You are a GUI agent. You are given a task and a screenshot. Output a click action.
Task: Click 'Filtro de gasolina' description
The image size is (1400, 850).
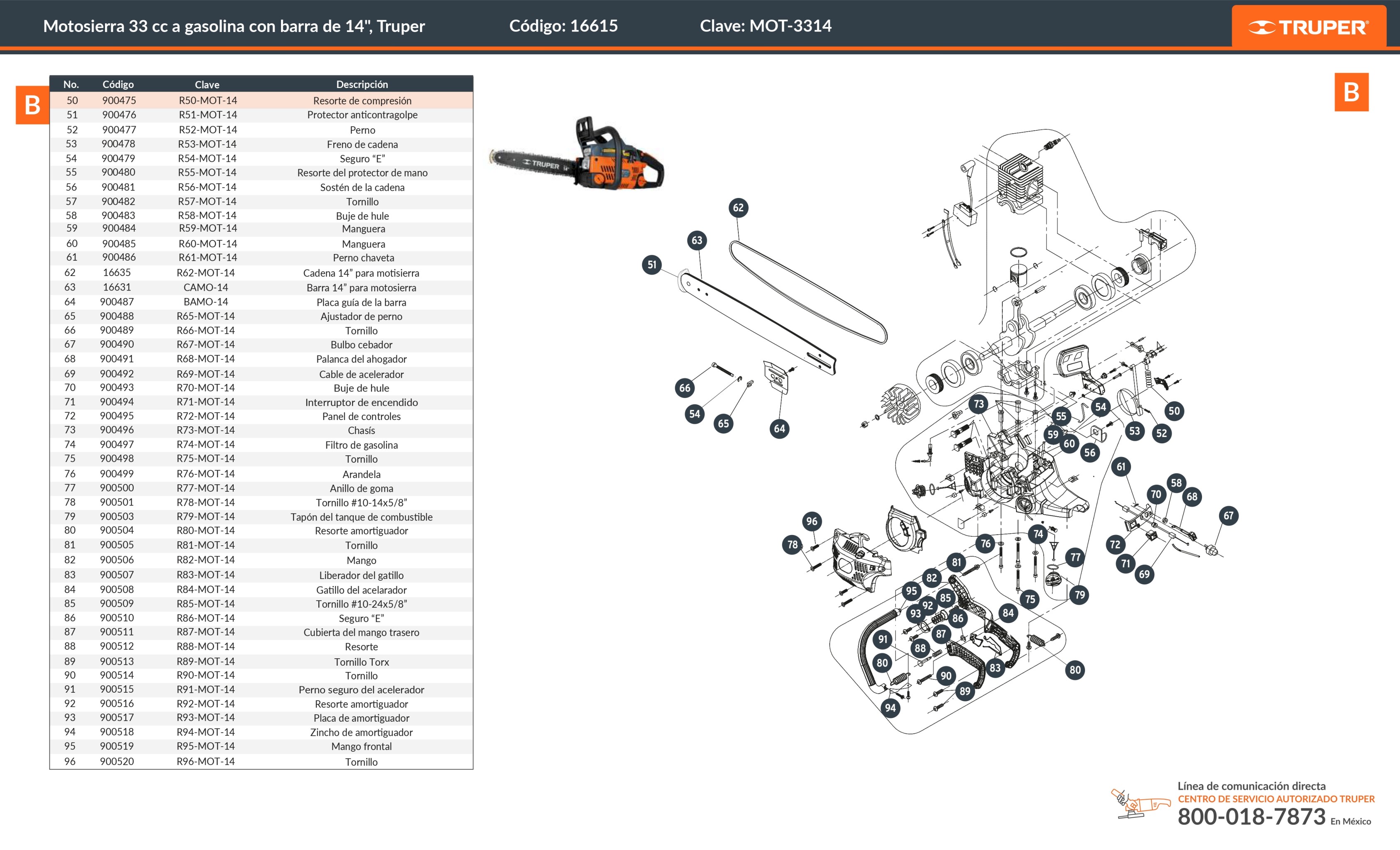pos(362,445)
